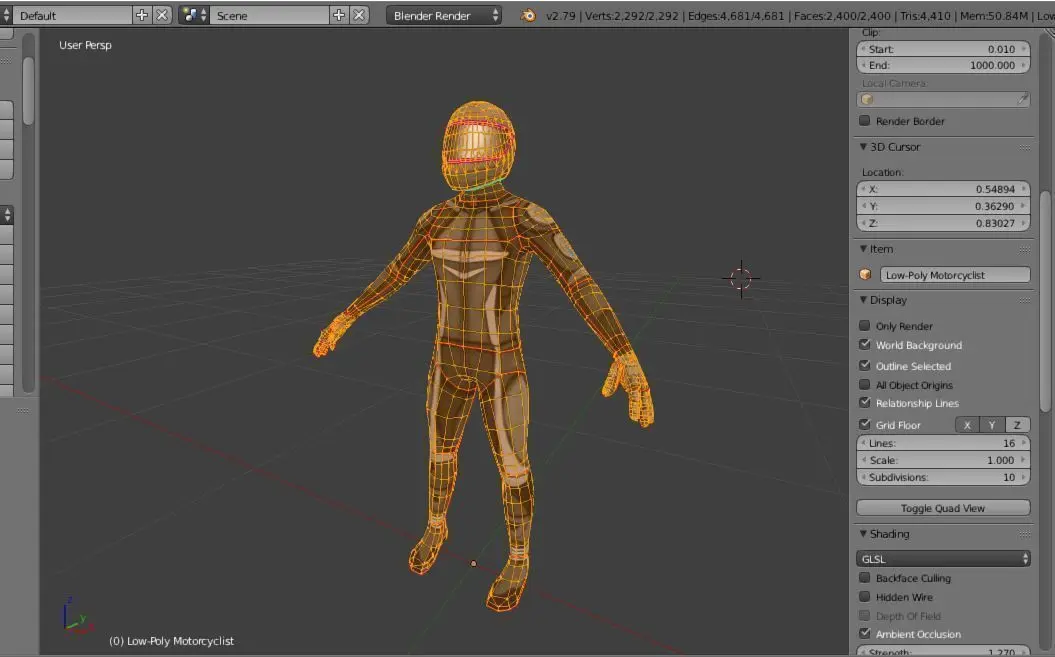Increase Clip End using its right arrow
This screenshot has width=1055, height=657.
(1024, 65)
